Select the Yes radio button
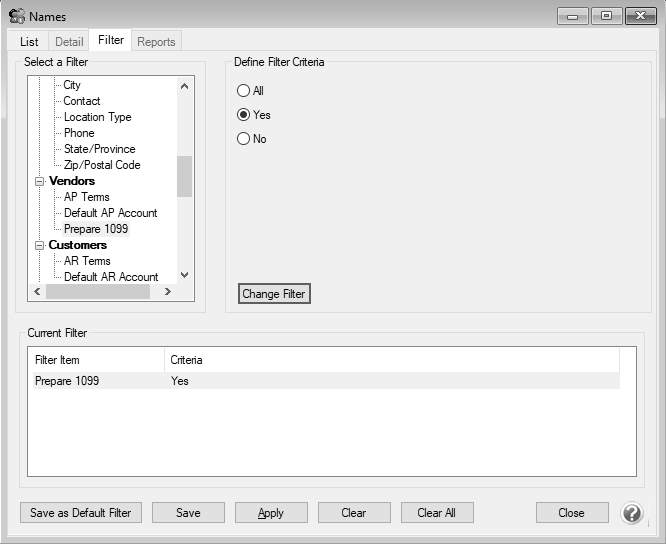The width and height of the screenshot is (666, 544). pos(243,115)
